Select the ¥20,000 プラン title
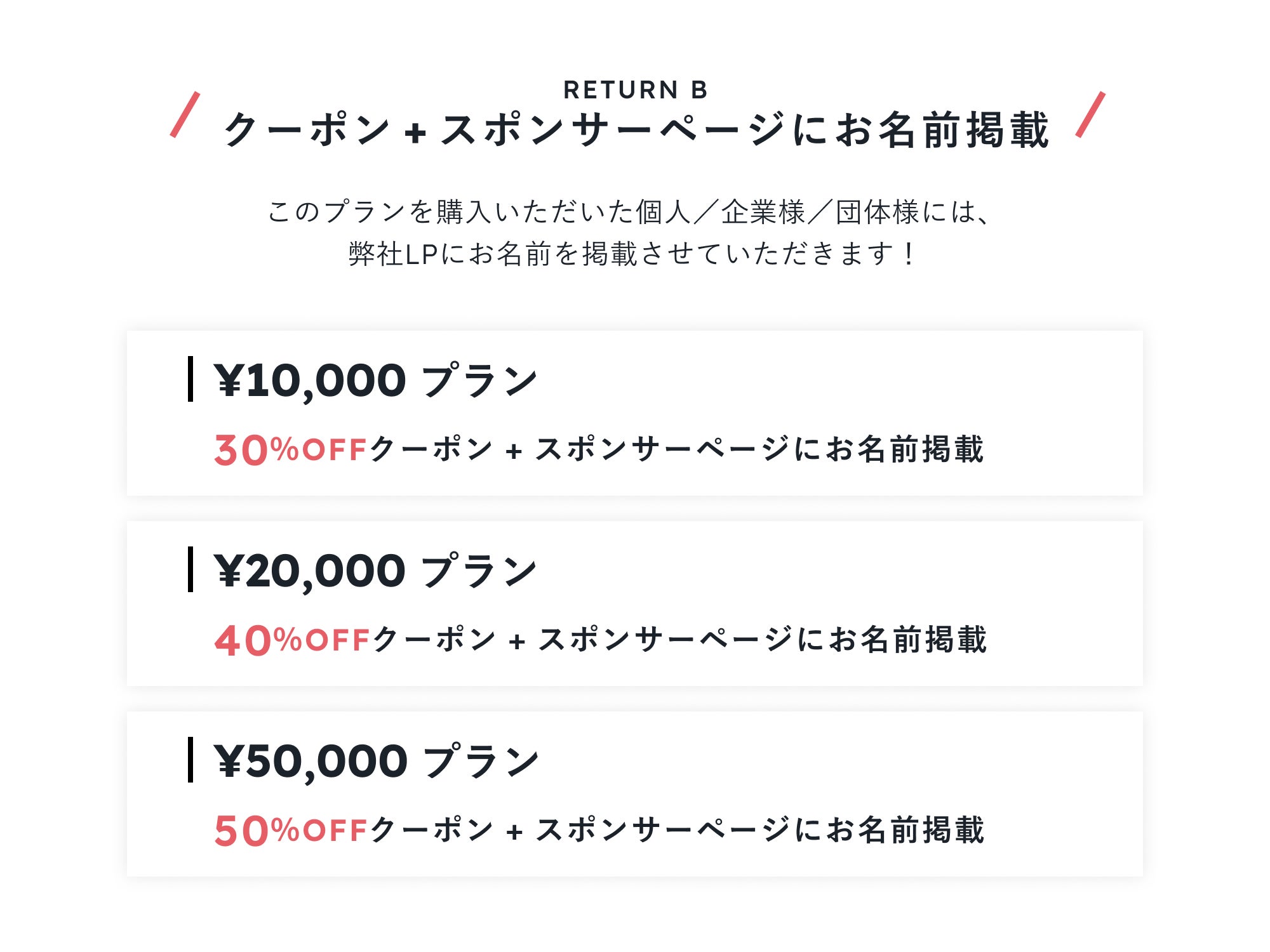This screenshot has height=952, width=1270. click(x=376, y=571)
